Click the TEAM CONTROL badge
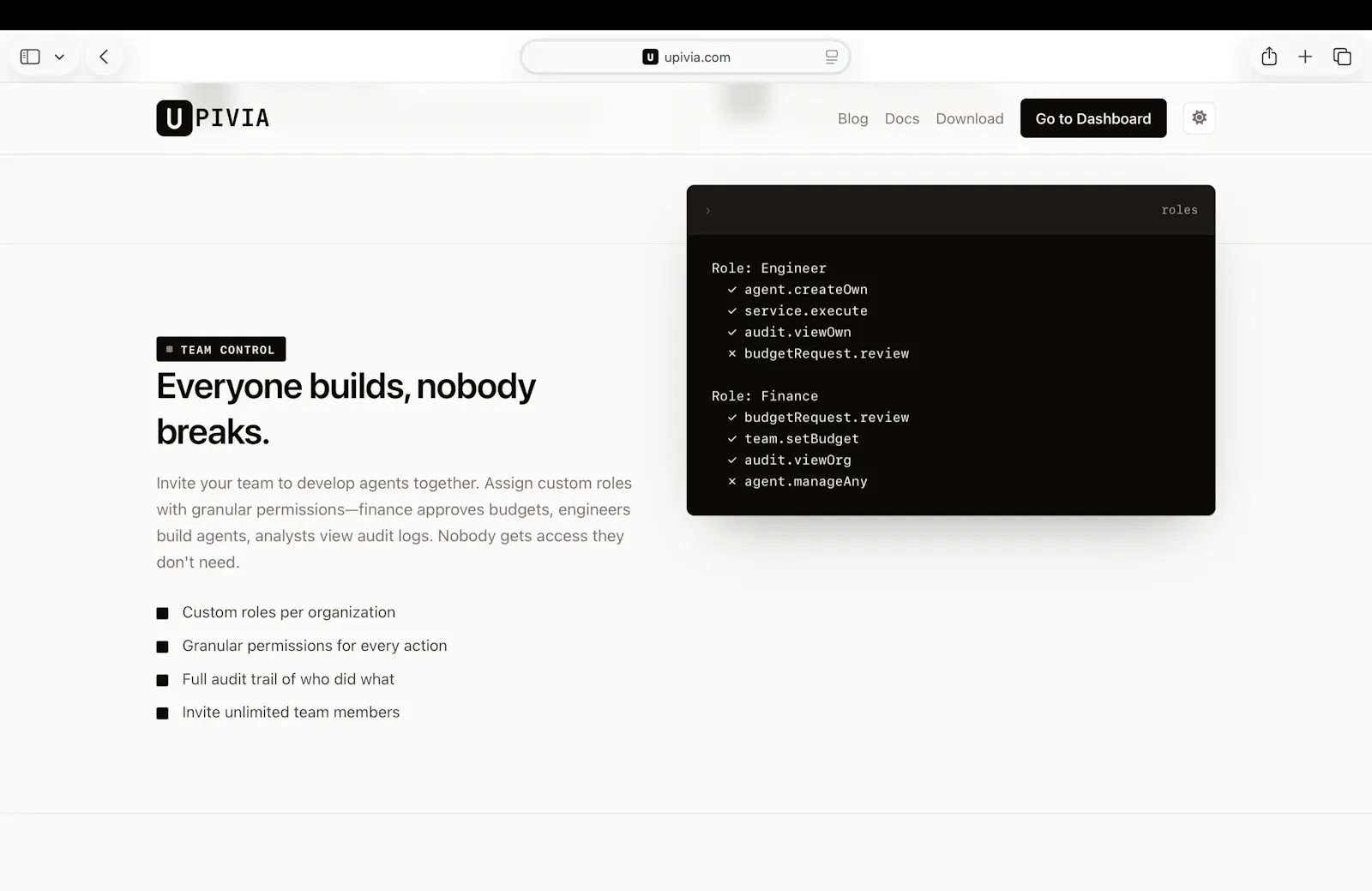 coord(221,349)
